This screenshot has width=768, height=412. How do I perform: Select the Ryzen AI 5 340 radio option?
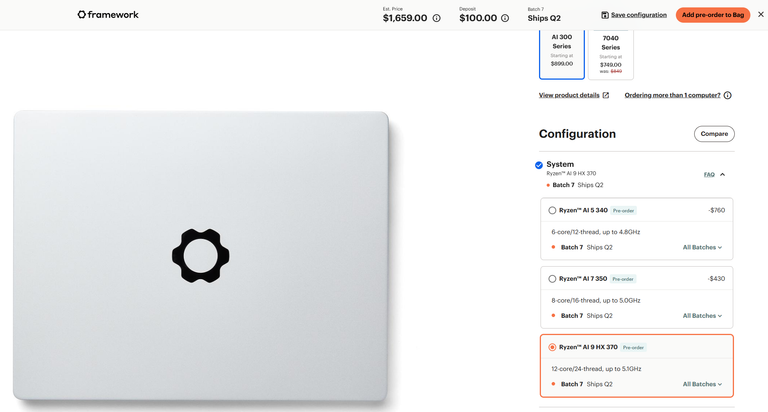click(552, 211)
